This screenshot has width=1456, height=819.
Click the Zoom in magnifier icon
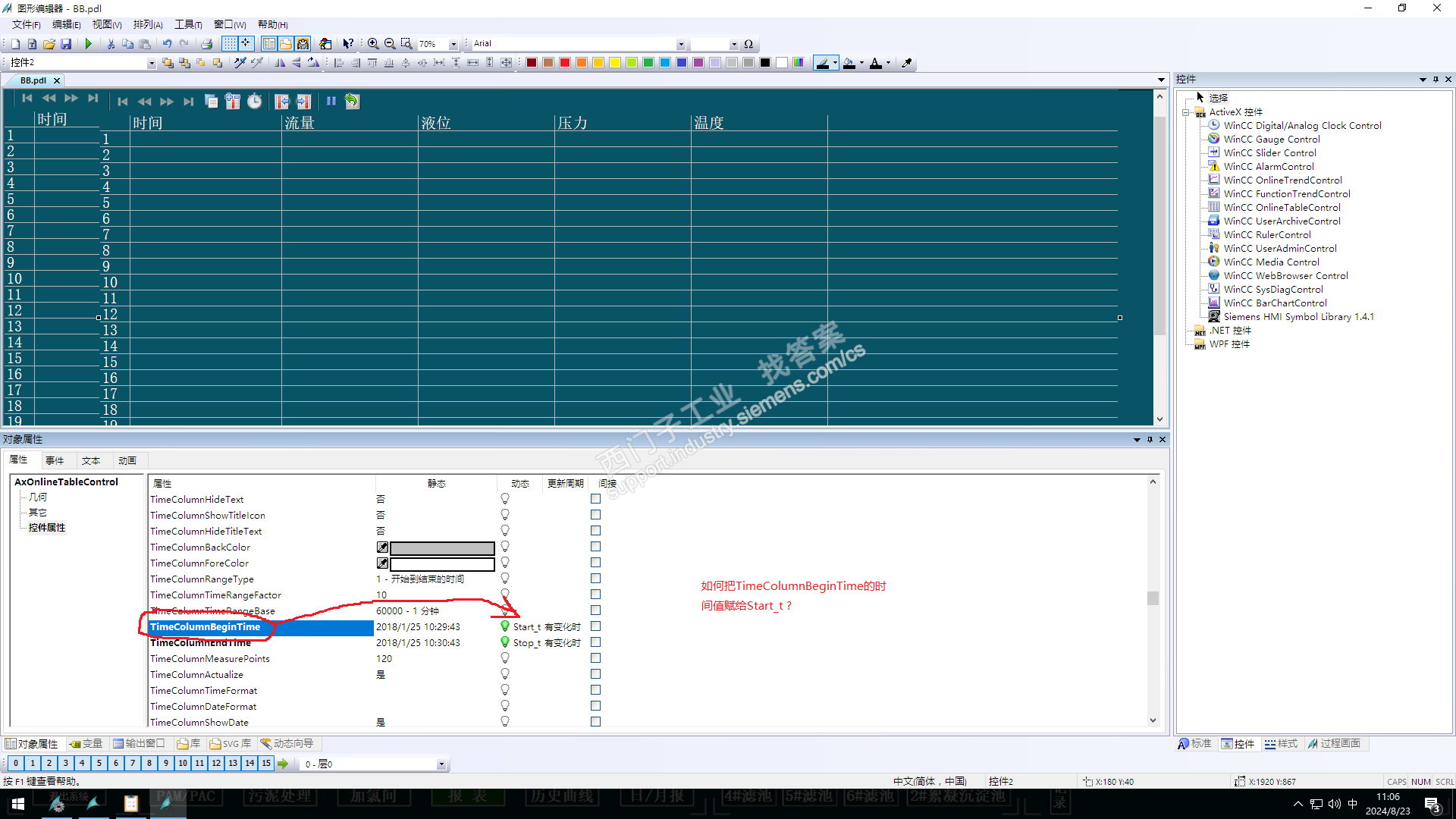pos(373,44)
